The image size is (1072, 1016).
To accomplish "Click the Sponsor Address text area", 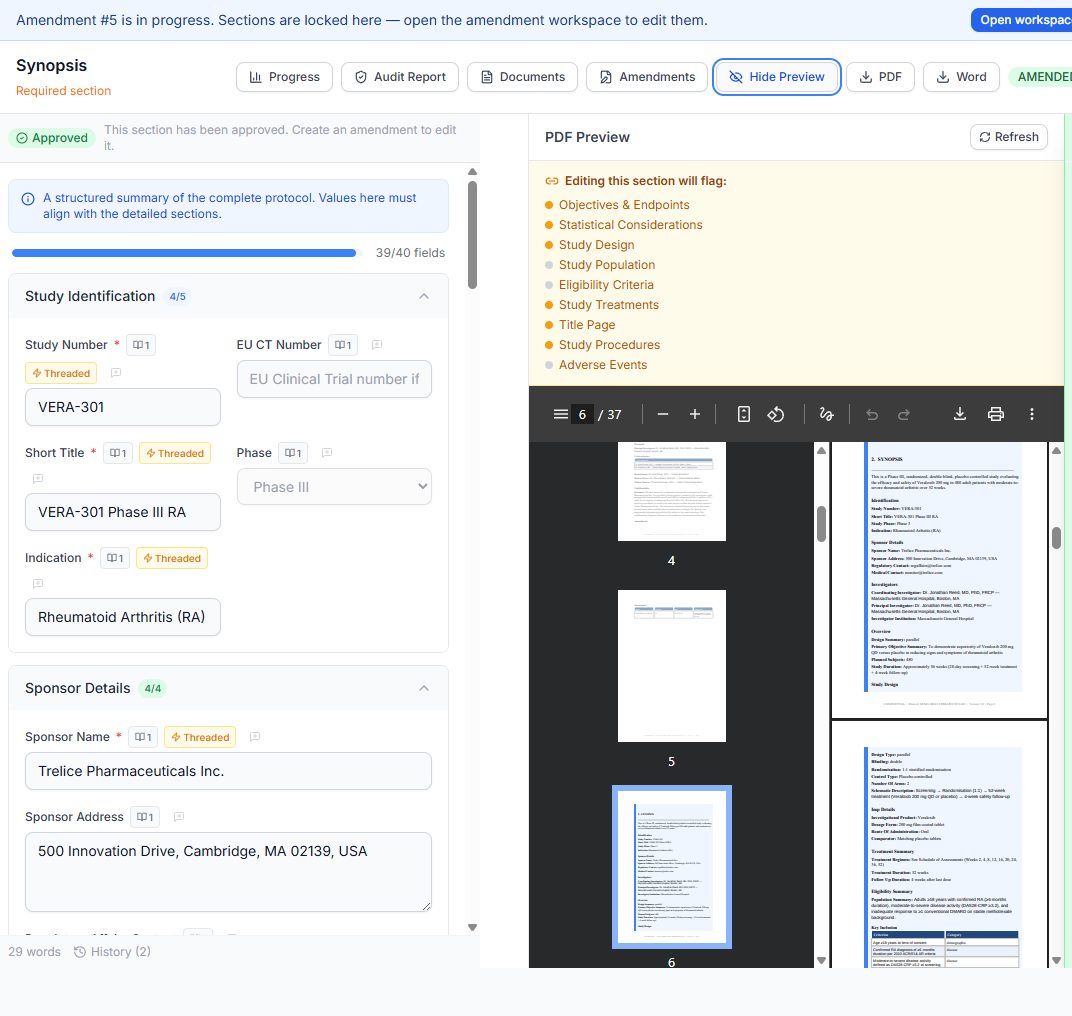I will (x=228, y=872).
